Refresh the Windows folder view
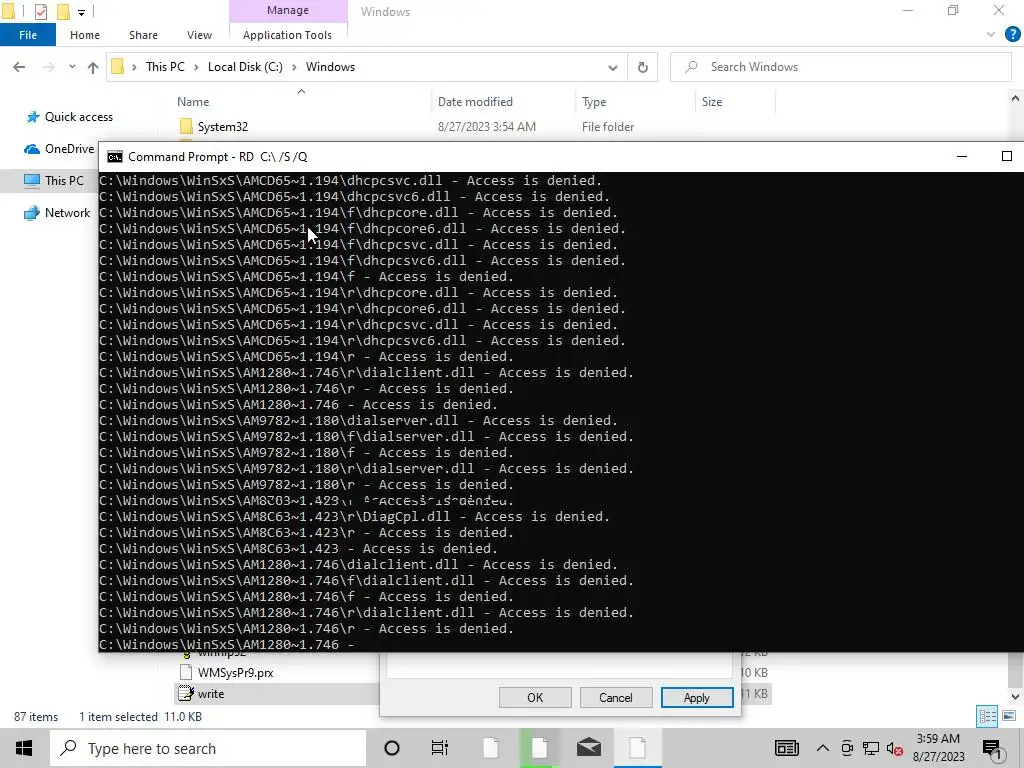The width and height of the screenshot is (1024, 768). click(643, 67)
